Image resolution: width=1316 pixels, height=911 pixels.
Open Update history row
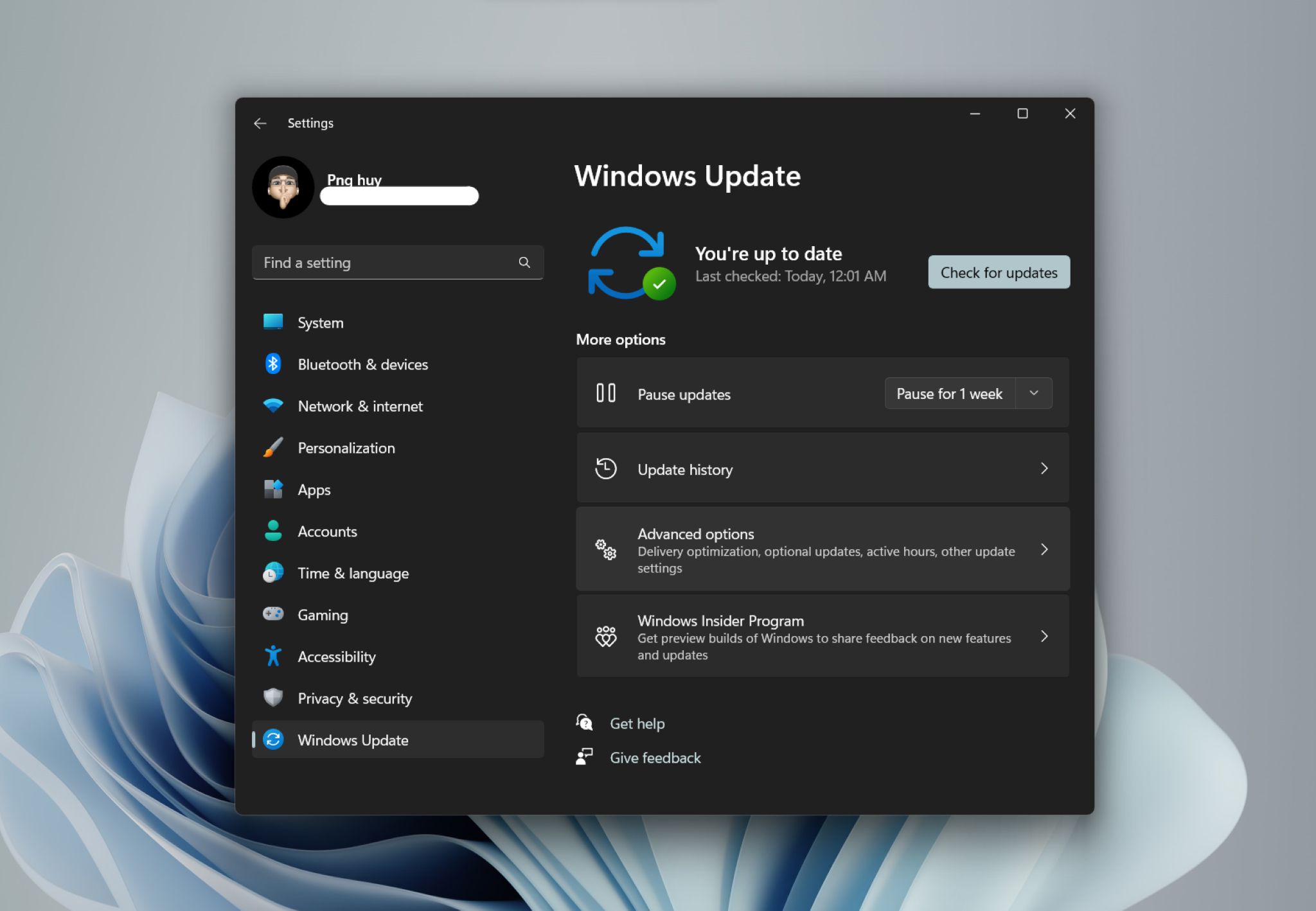coord(822,468)
